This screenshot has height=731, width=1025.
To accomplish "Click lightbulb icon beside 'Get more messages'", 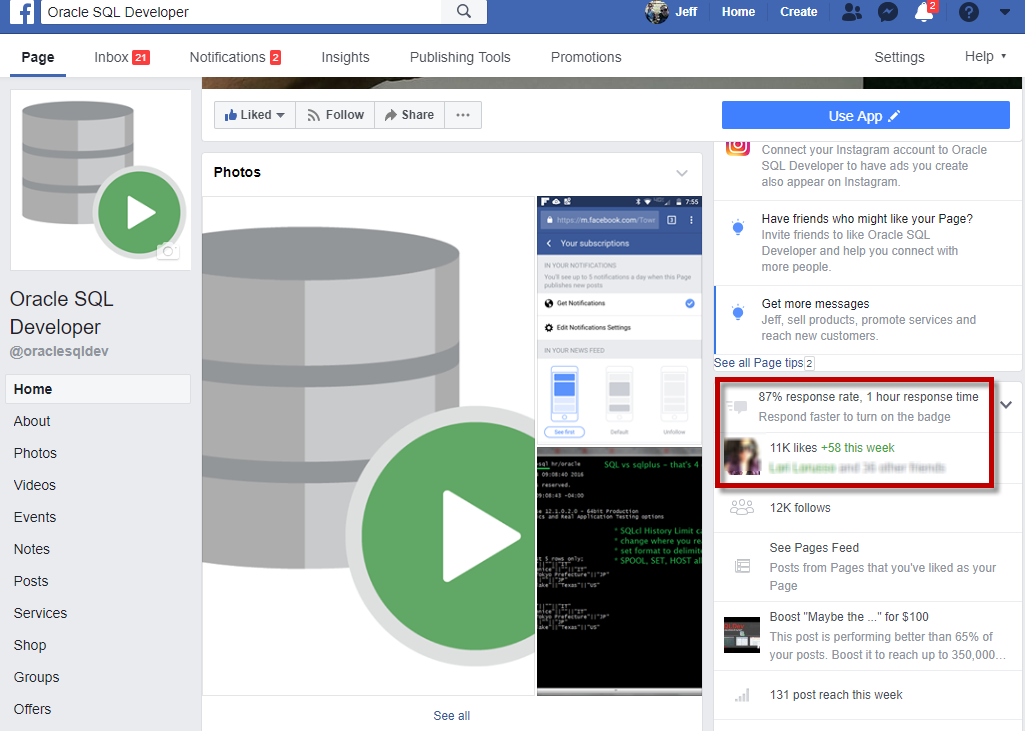I will (x=738, y=313).
